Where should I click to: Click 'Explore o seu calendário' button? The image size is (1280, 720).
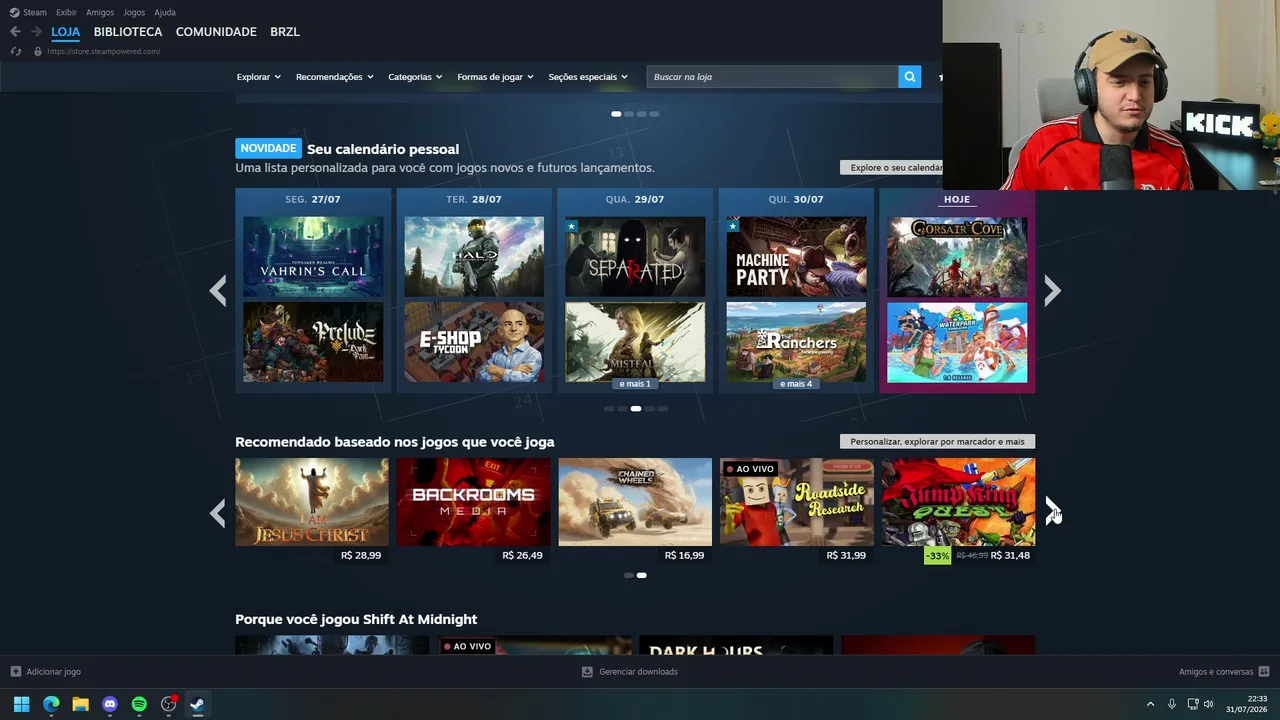click(891, 168)
